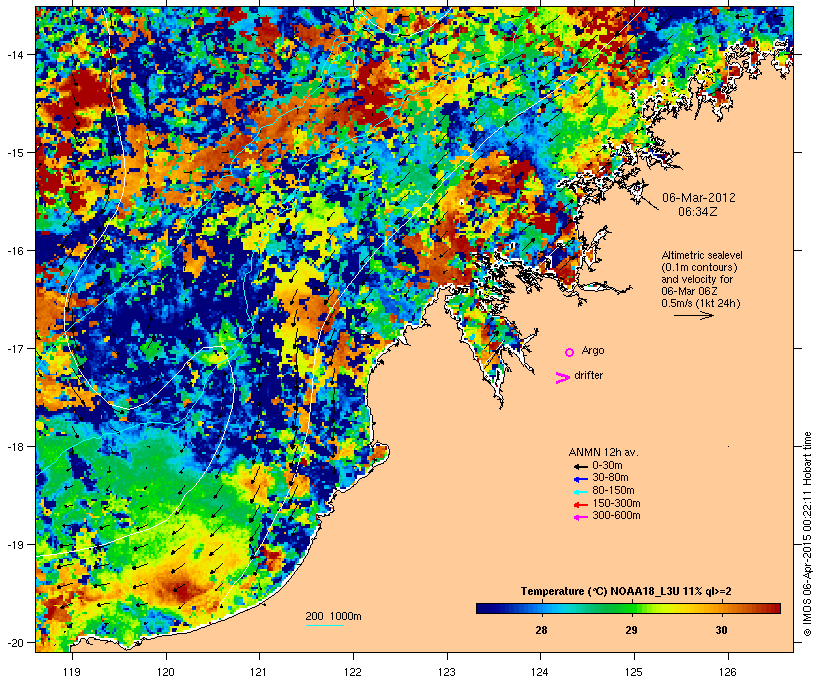Image resolution: width=820 pixels, height=680 pixels.
Task: Click the 0.5m/s velocity scale arrow
Action: (693, 315)
